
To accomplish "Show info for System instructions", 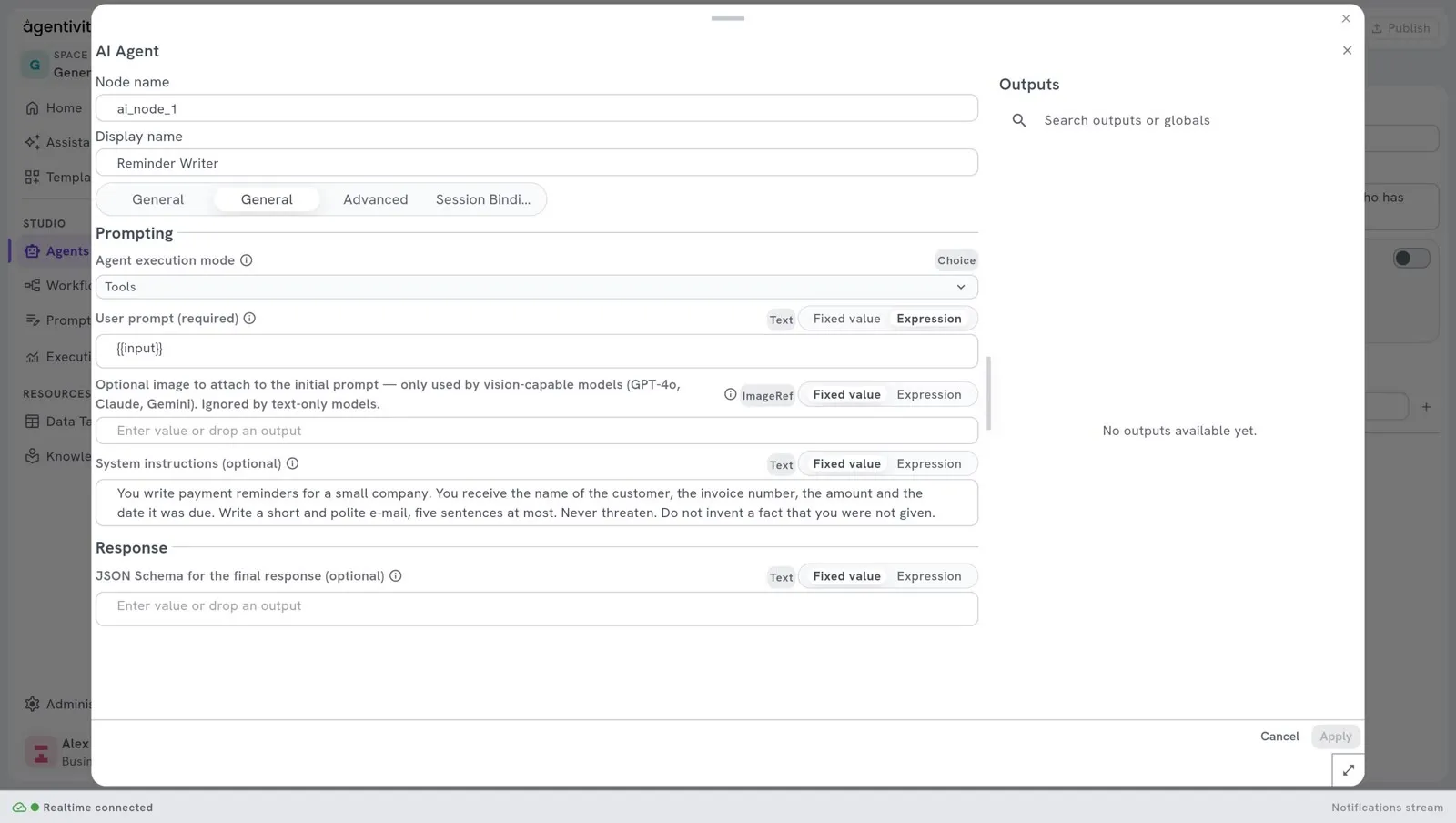I will [293, 463].
